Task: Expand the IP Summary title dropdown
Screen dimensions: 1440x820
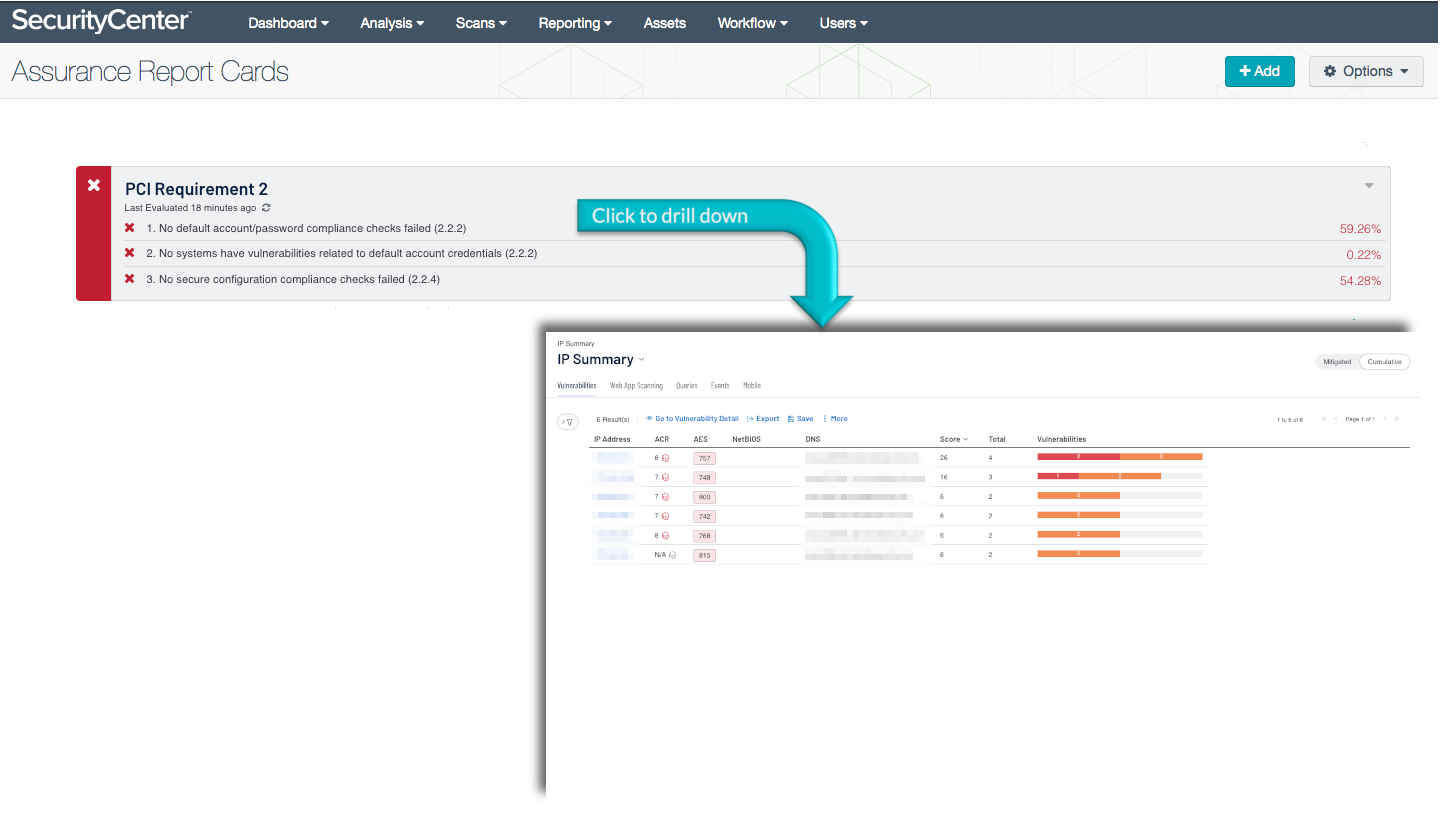Action: (x=642, y=360)
